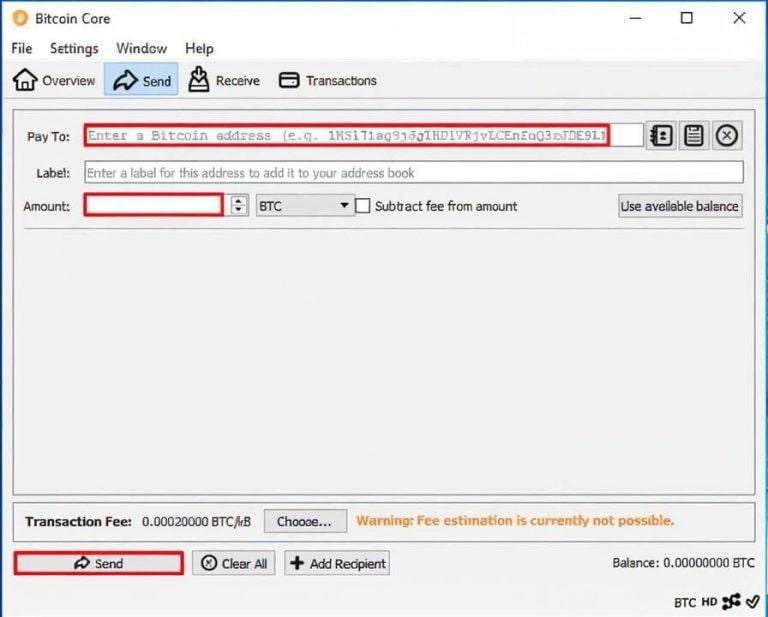Clear the Pay To entry with X icon
This screenshot has height=617, width=768.
point(727,136)
